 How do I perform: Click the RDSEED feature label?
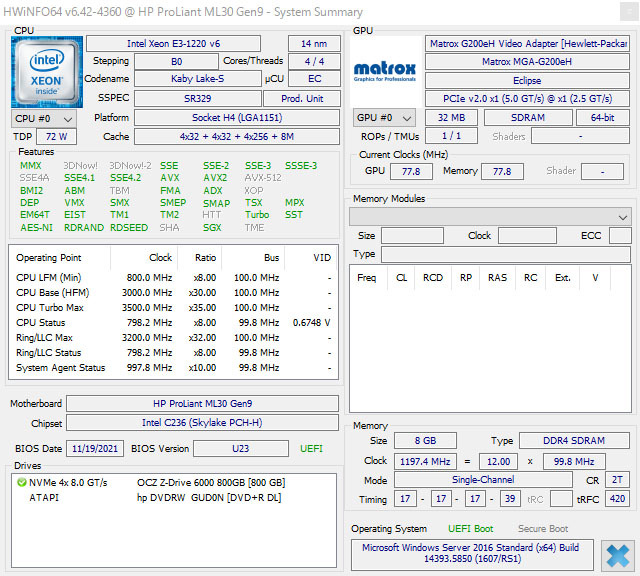point(129,228)
